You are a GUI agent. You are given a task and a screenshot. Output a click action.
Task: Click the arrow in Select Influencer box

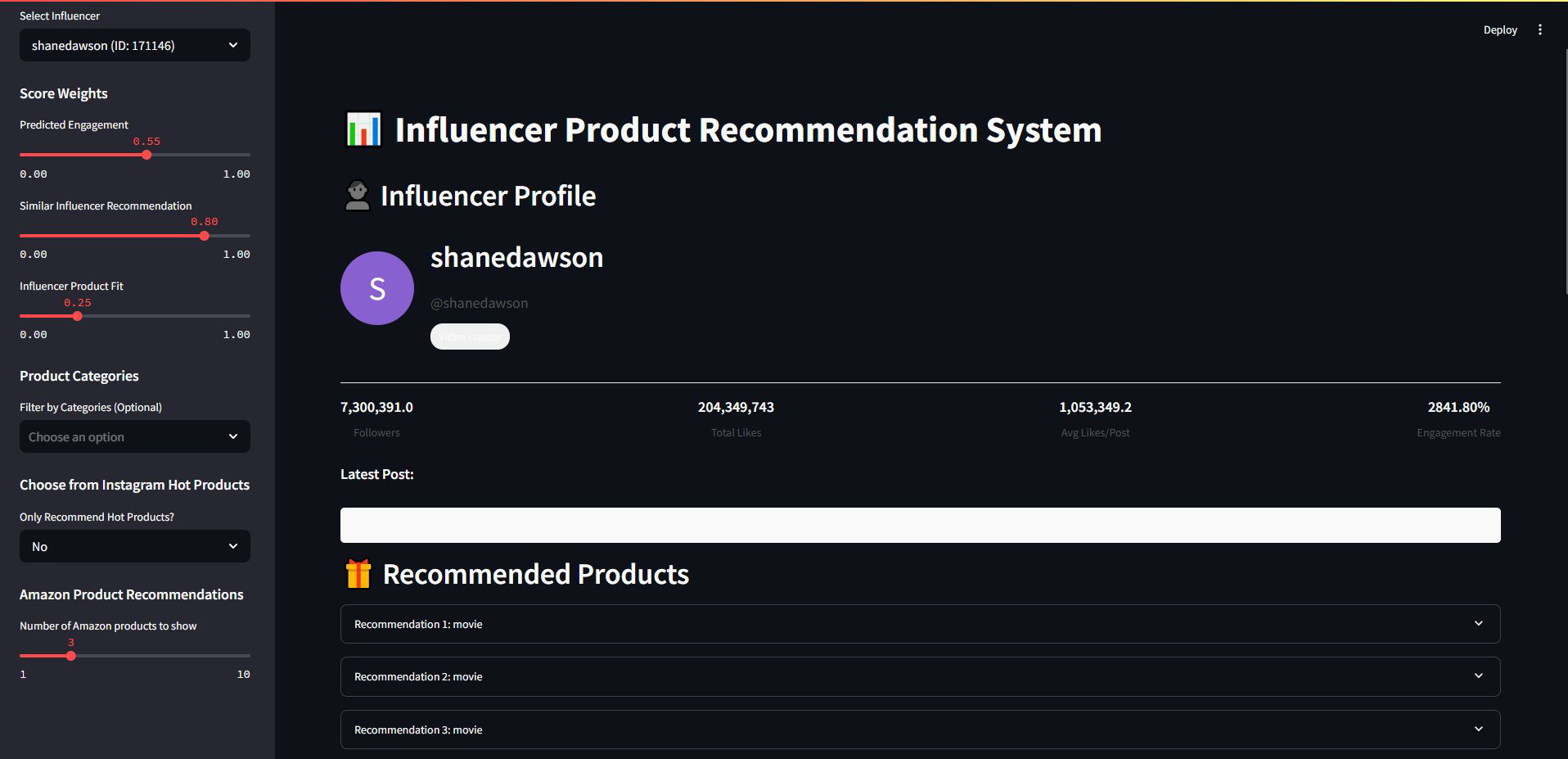[x=233, y=45]
